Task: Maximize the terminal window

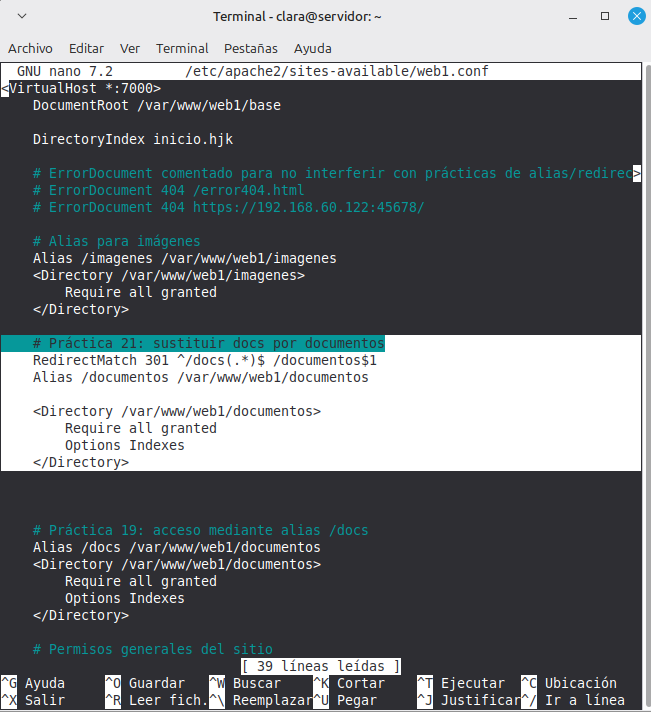Action: tap(605, 17)
